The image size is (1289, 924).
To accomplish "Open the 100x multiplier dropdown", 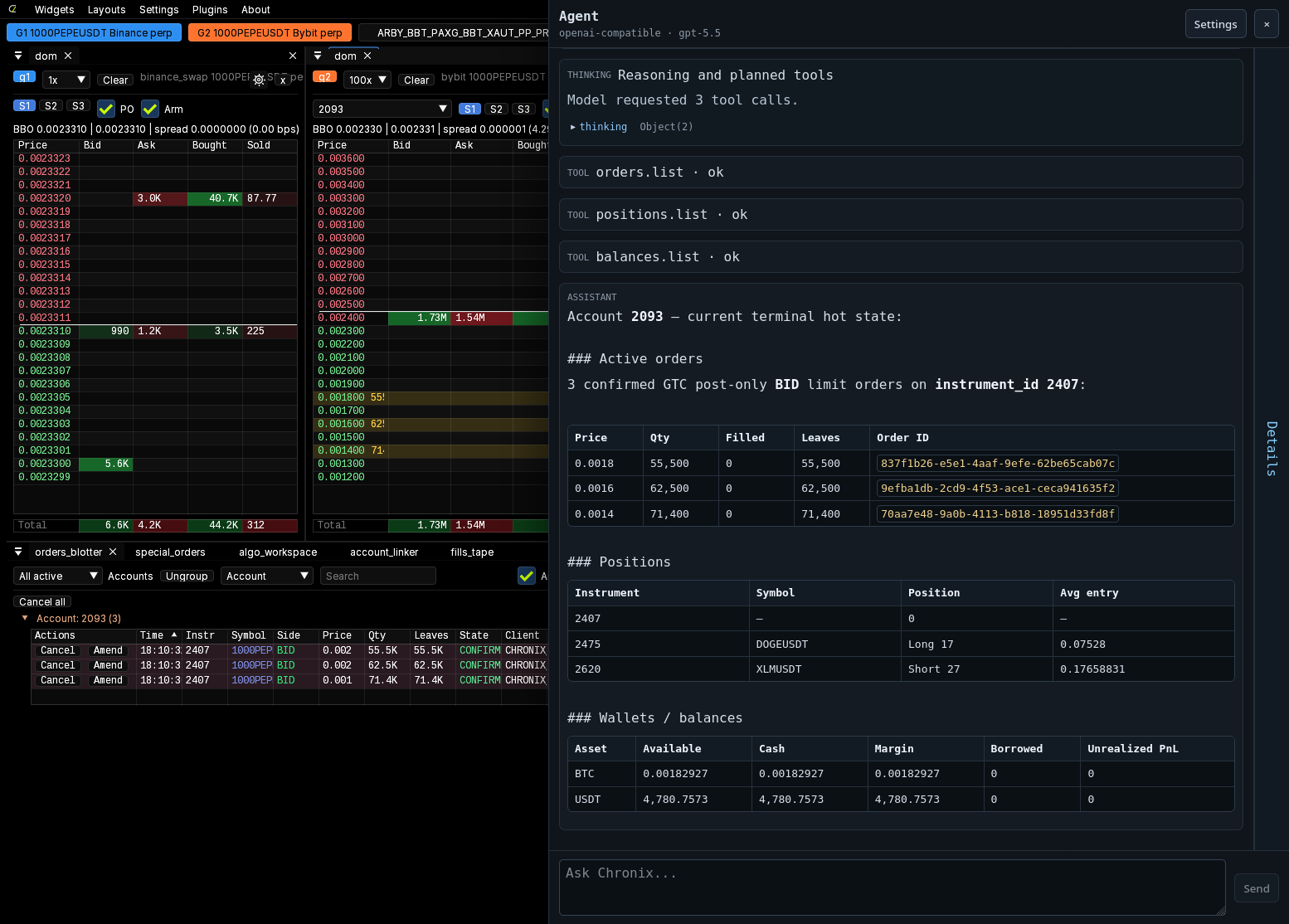I will [367, 80].
